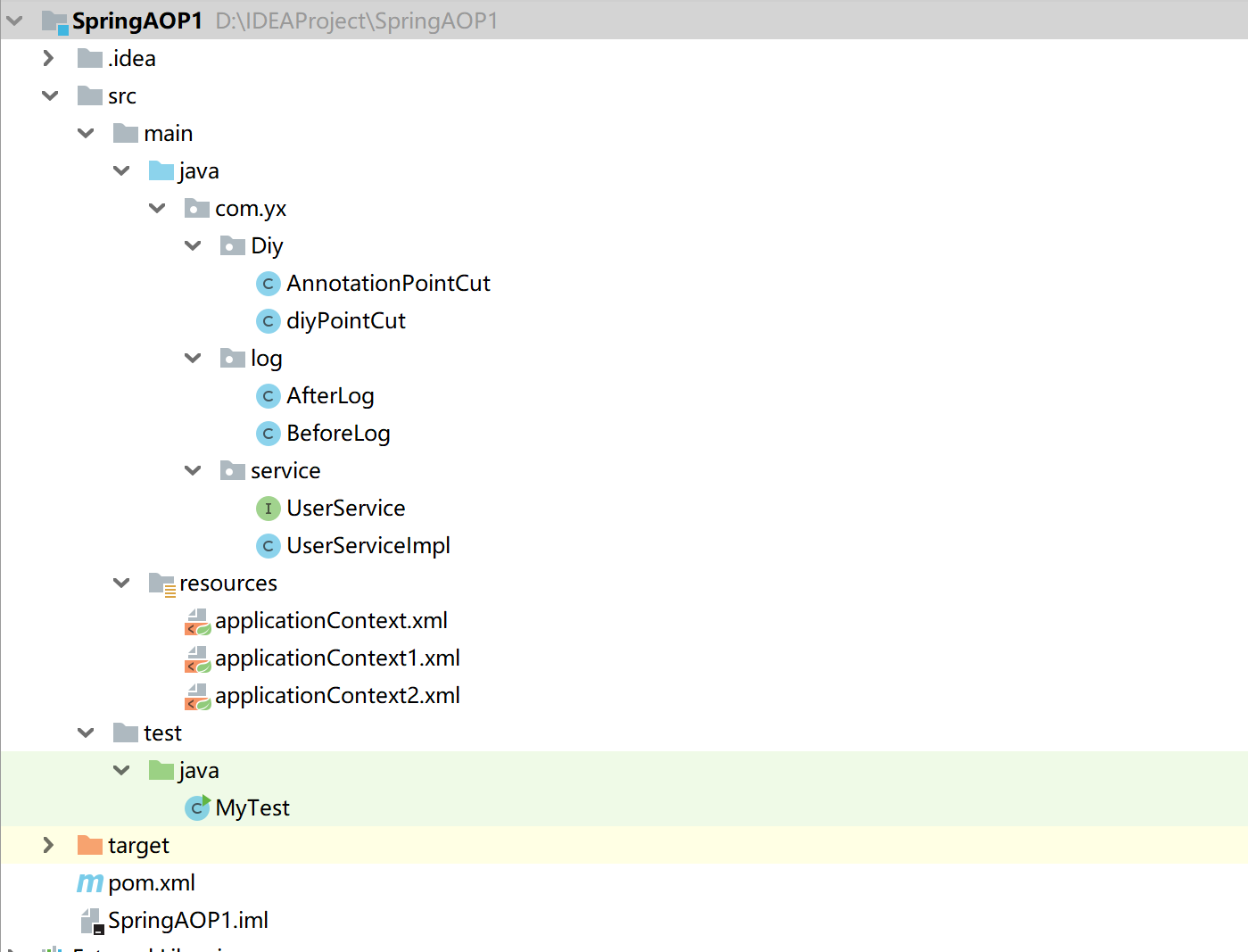The width and height of the screenshot is (1248, 952).
Task: Select the applicationContext2.xml file name
Action: coord(337,696)
